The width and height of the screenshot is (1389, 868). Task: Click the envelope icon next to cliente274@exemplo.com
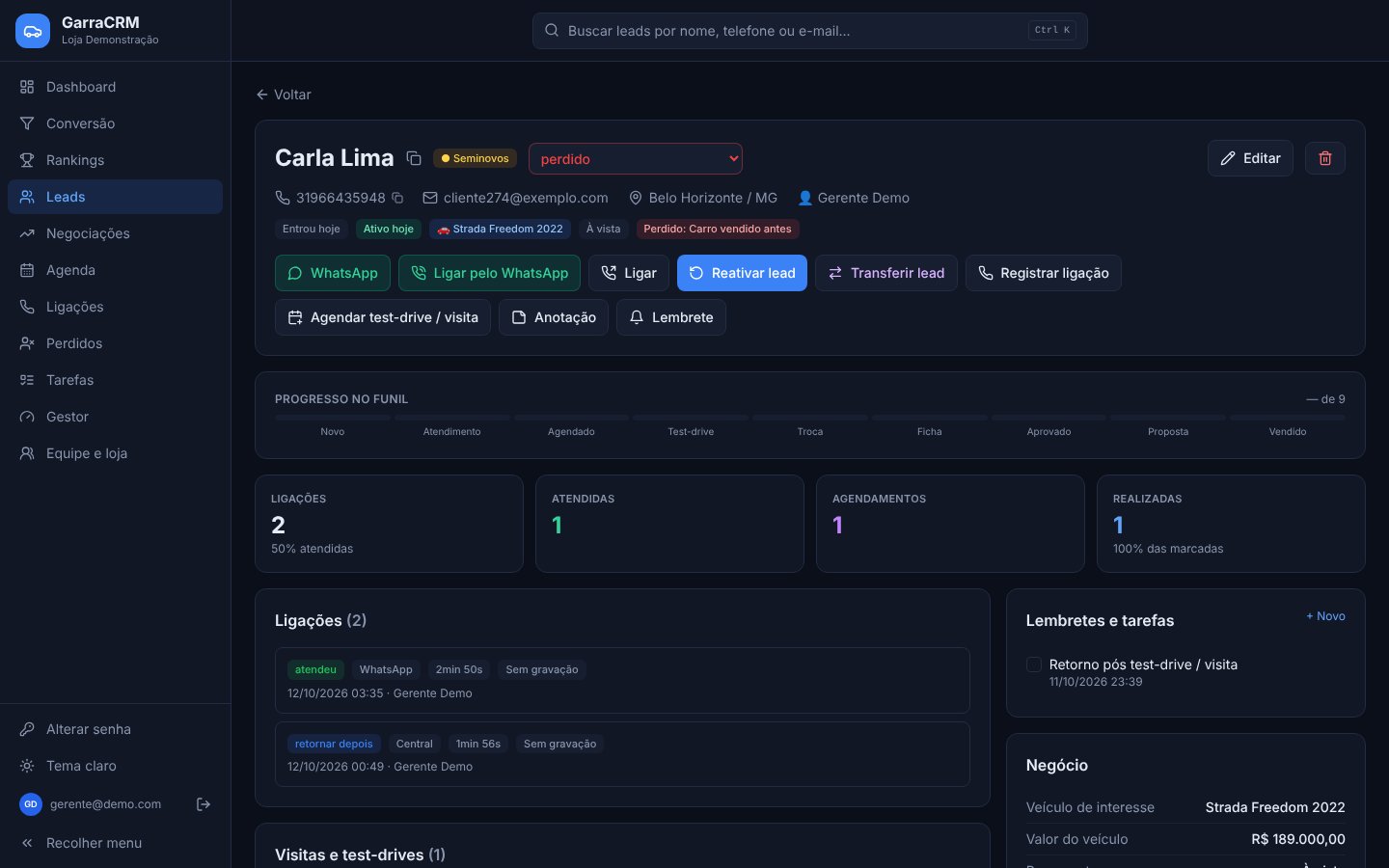point(430,198)
